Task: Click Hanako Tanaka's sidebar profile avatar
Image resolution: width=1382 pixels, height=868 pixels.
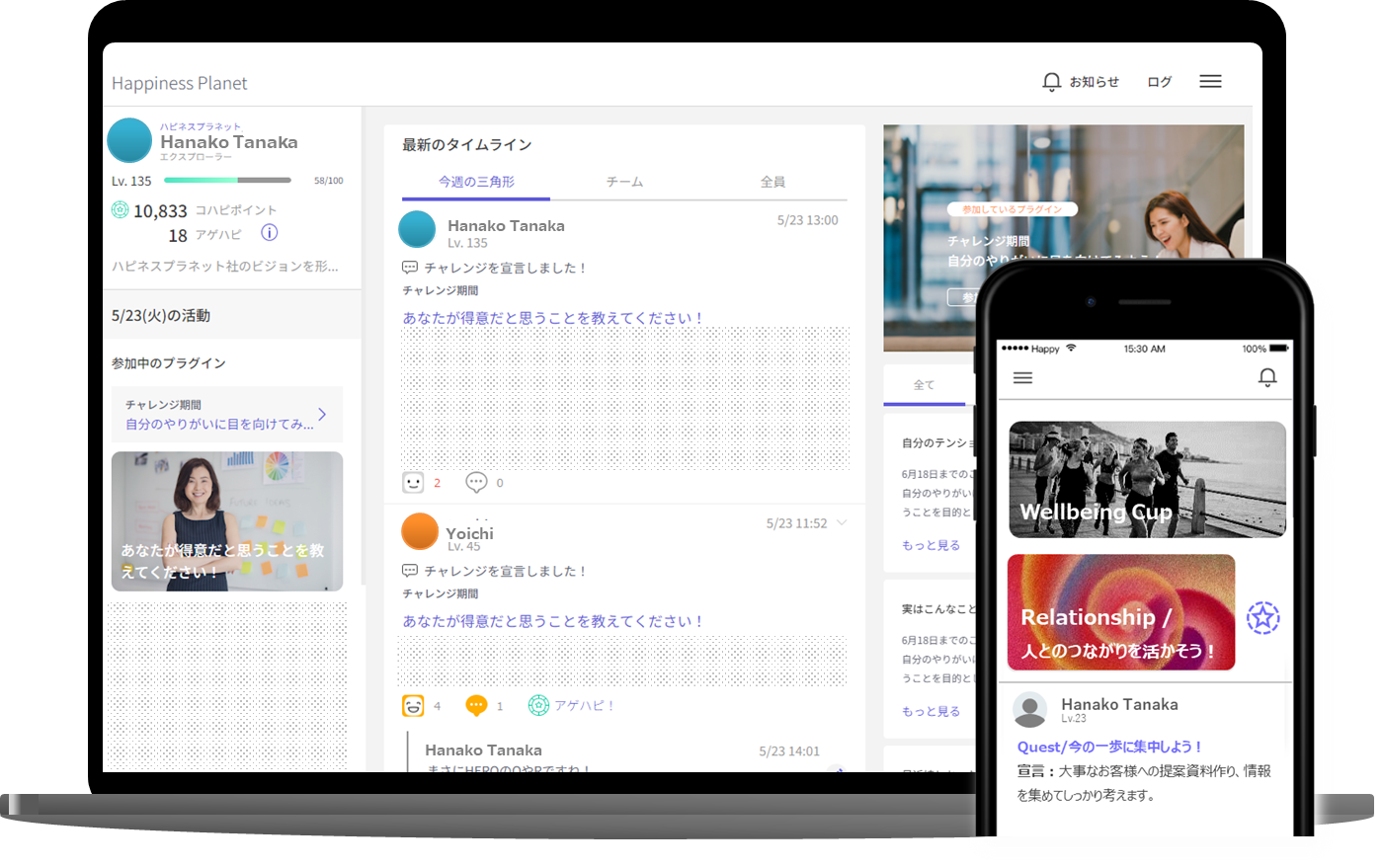Action: coord(129,140)
